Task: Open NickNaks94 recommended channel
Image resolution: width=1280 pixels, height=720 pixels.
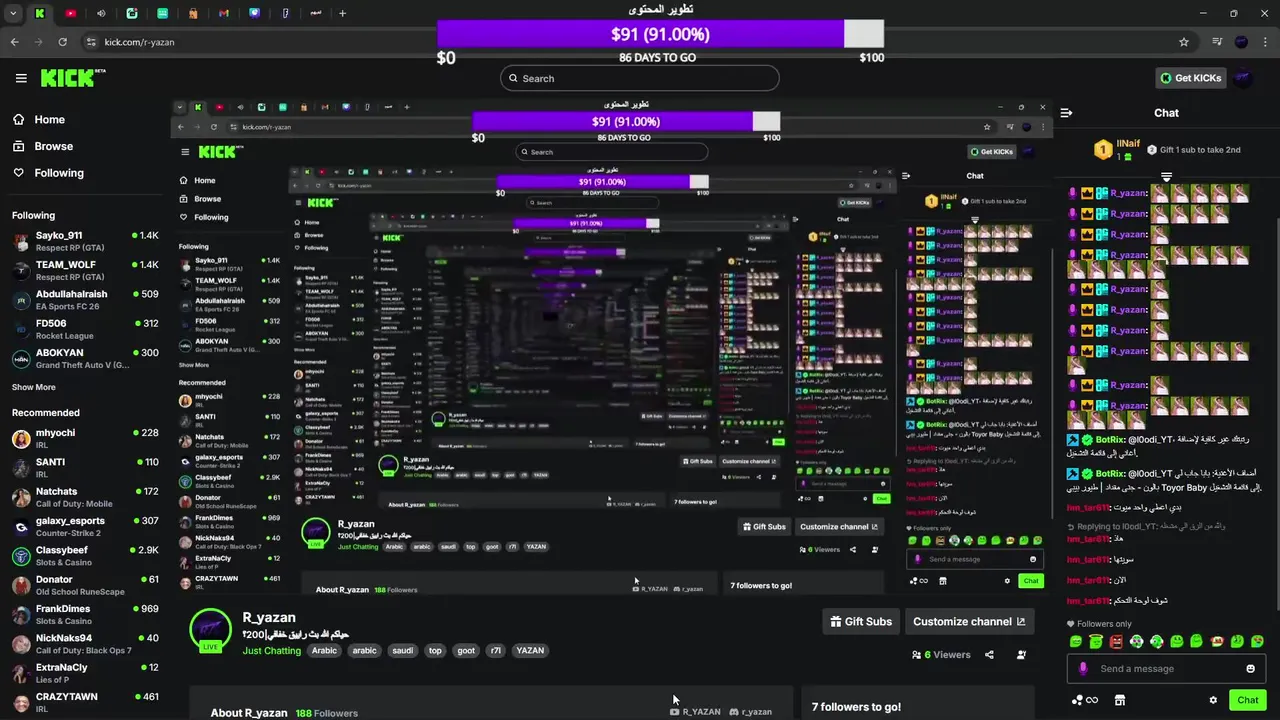Action: pos(85,643)
